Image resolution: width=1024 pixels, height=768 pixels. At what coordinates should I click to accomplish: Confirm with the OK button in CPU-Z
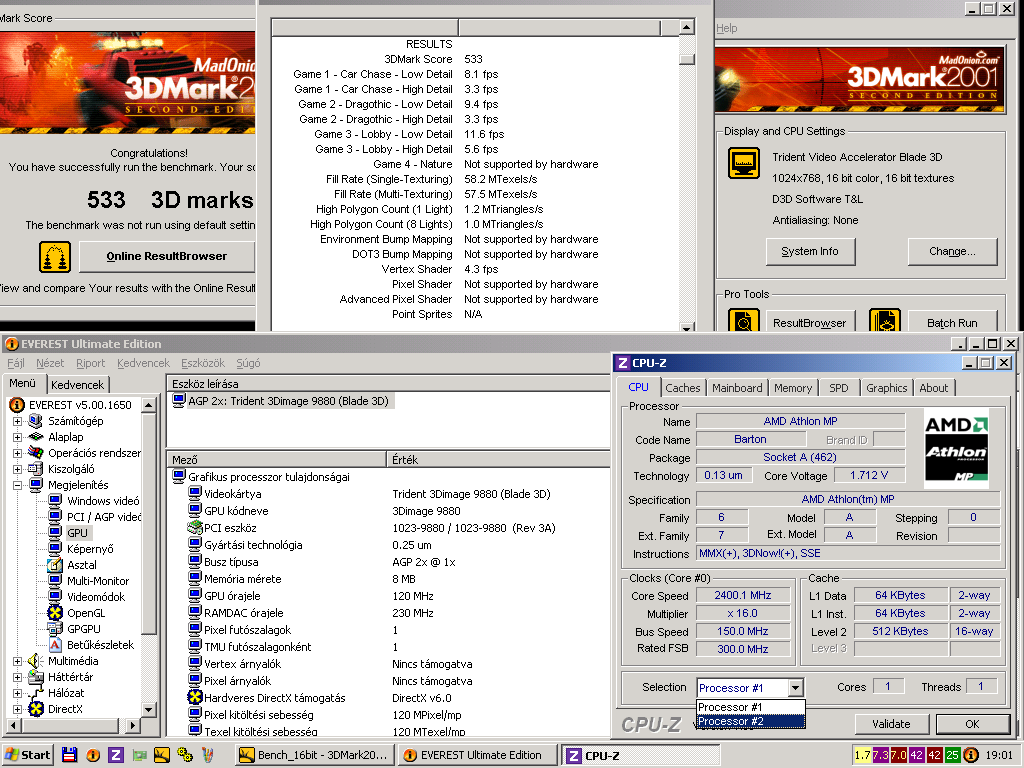(x=972, y=724)
